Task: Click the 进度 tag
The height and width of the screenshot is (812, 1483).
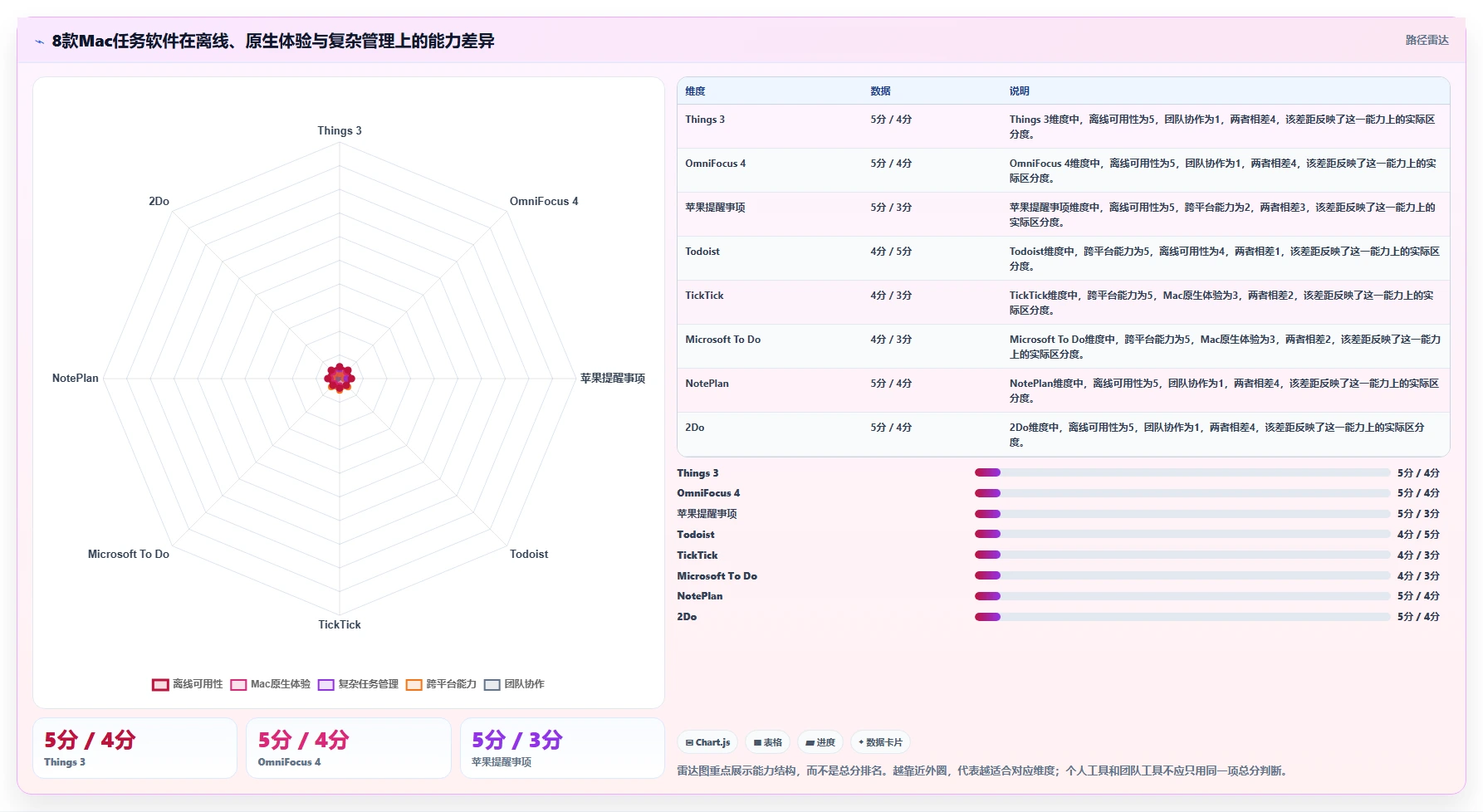Action: [x=820, y=742]
